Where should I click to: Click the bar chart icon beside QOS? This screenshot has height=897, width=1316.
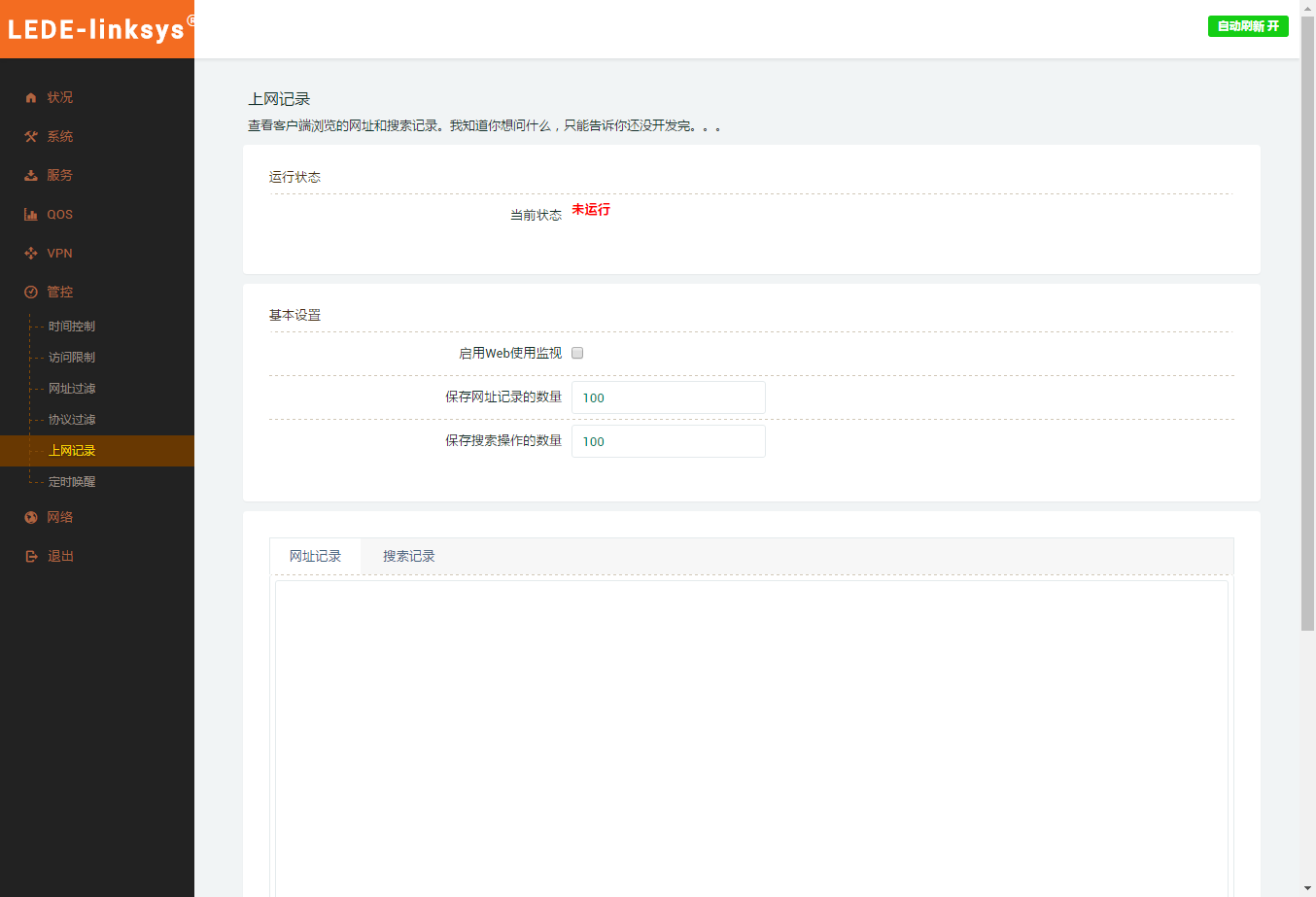click(31, 215)
